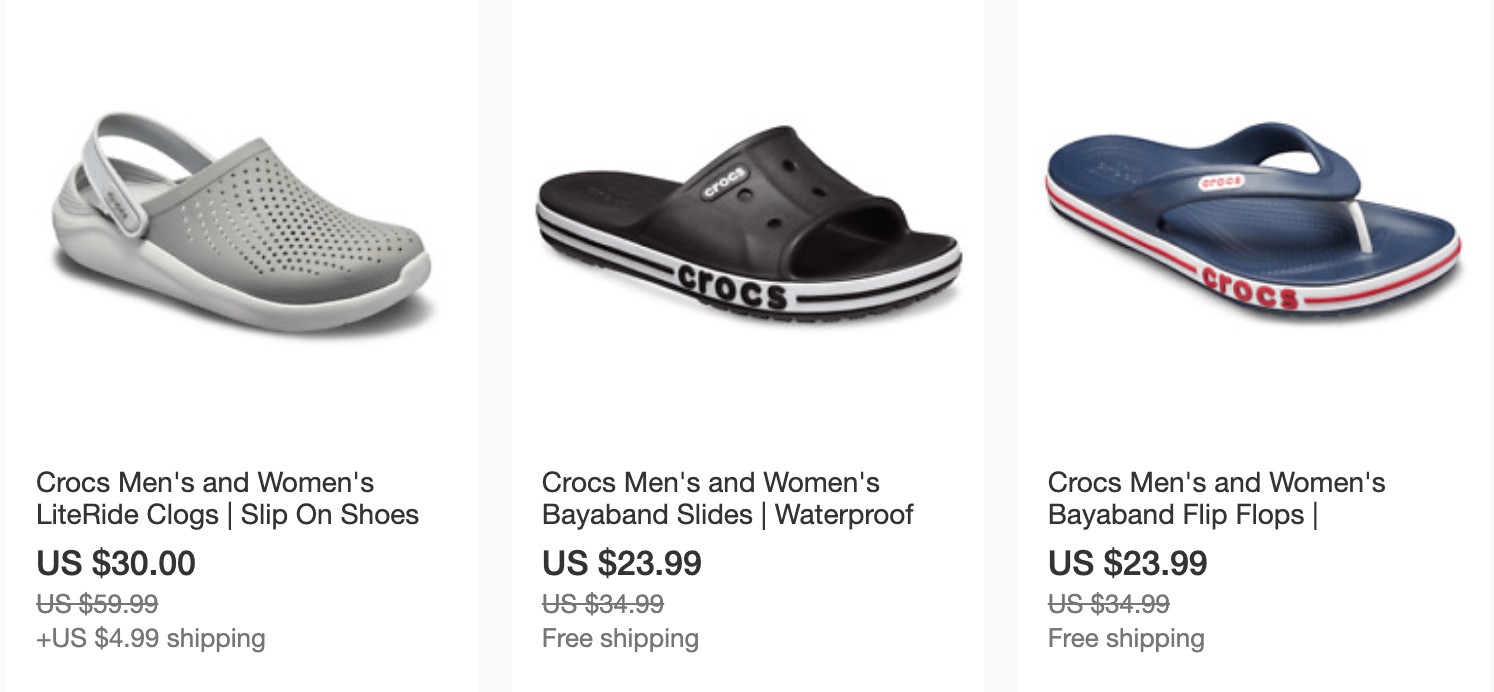Click the US $23.99 price under Flip Flops
Image resolution: width=1494 pixels, height=692 pixels.
click(1128, 563)
